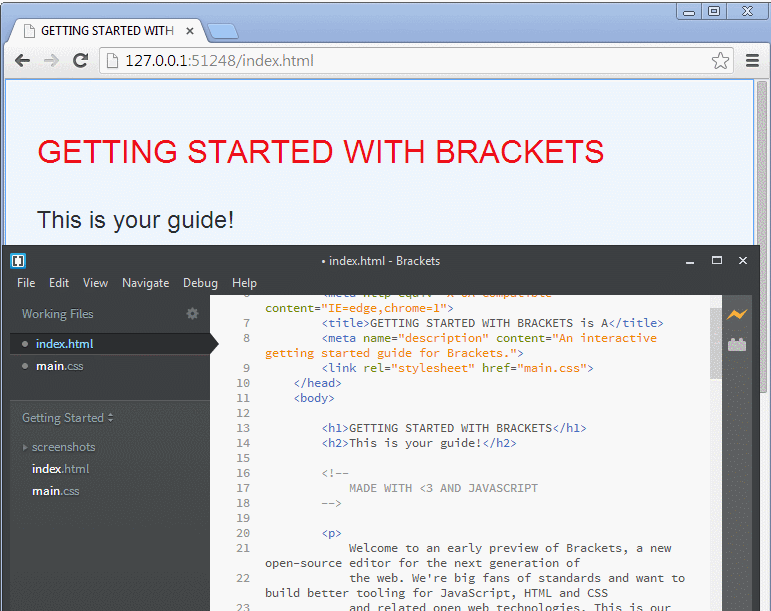Screen dimensions: 771x611
Task: Open the Debug menu in Brackets
Action: click(200, 283)
